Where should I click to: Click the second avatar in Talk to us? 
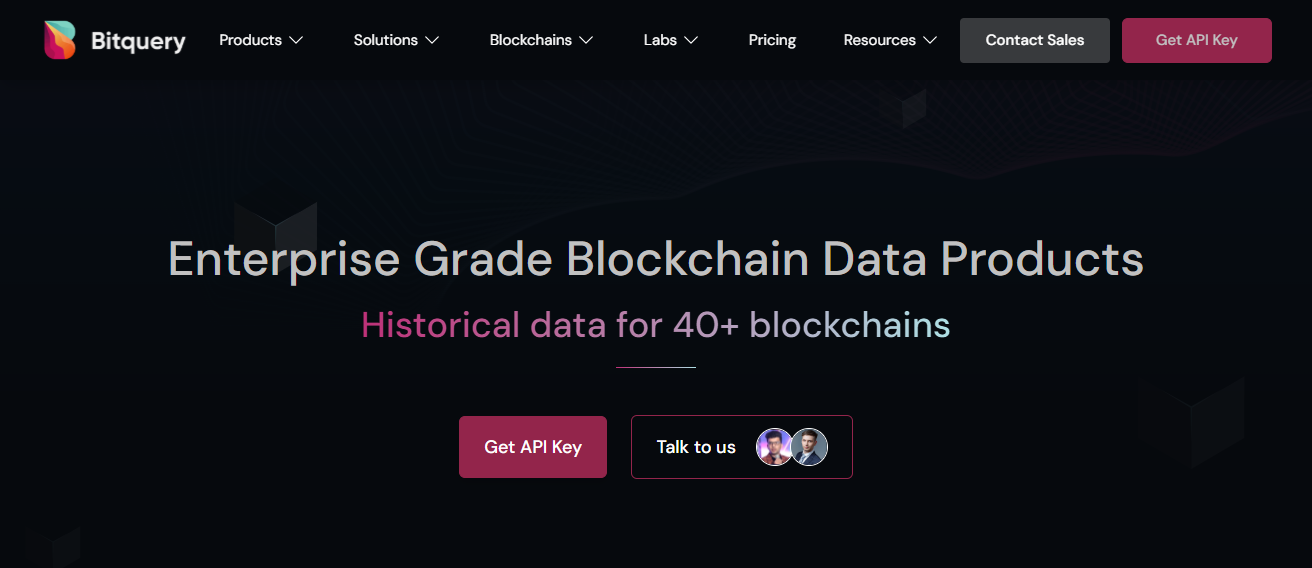[x=809, y=447]
